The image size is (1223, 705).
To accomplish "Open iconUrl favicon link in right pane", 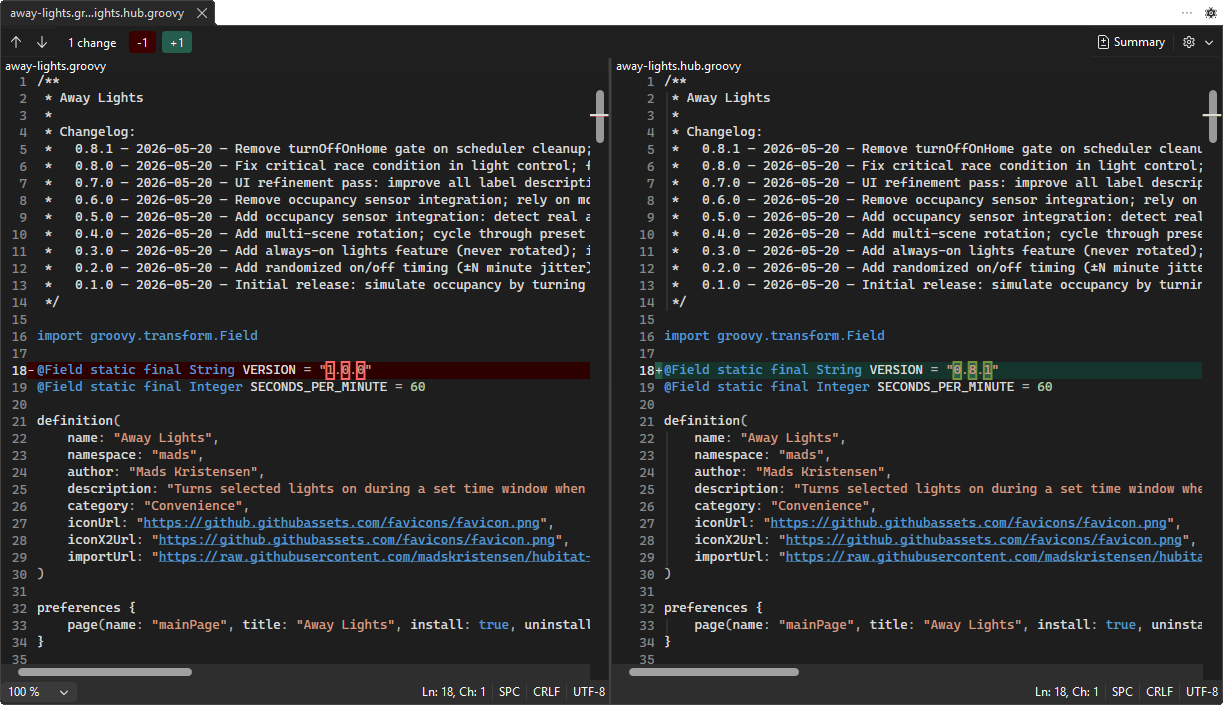I will coord(968,523).
